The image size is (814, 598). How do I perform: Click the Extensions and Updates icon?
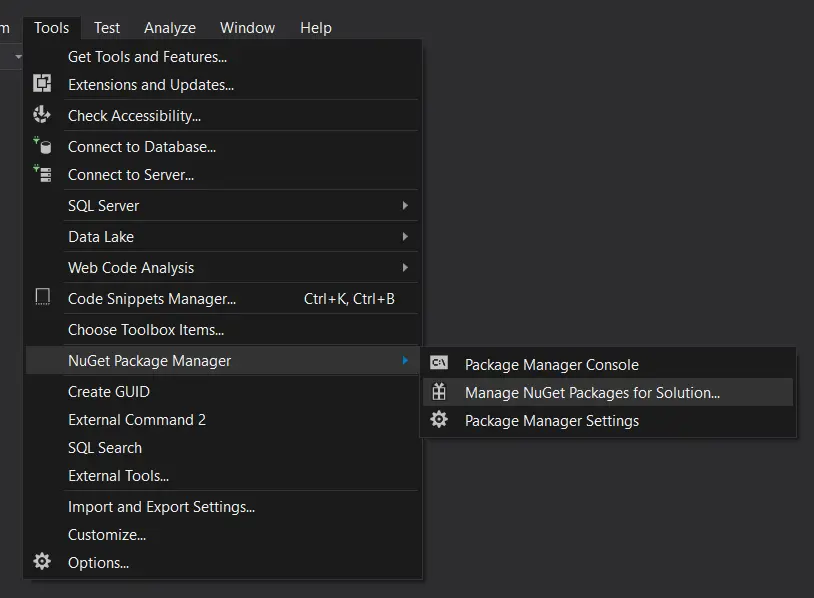[x=42, y=84]
